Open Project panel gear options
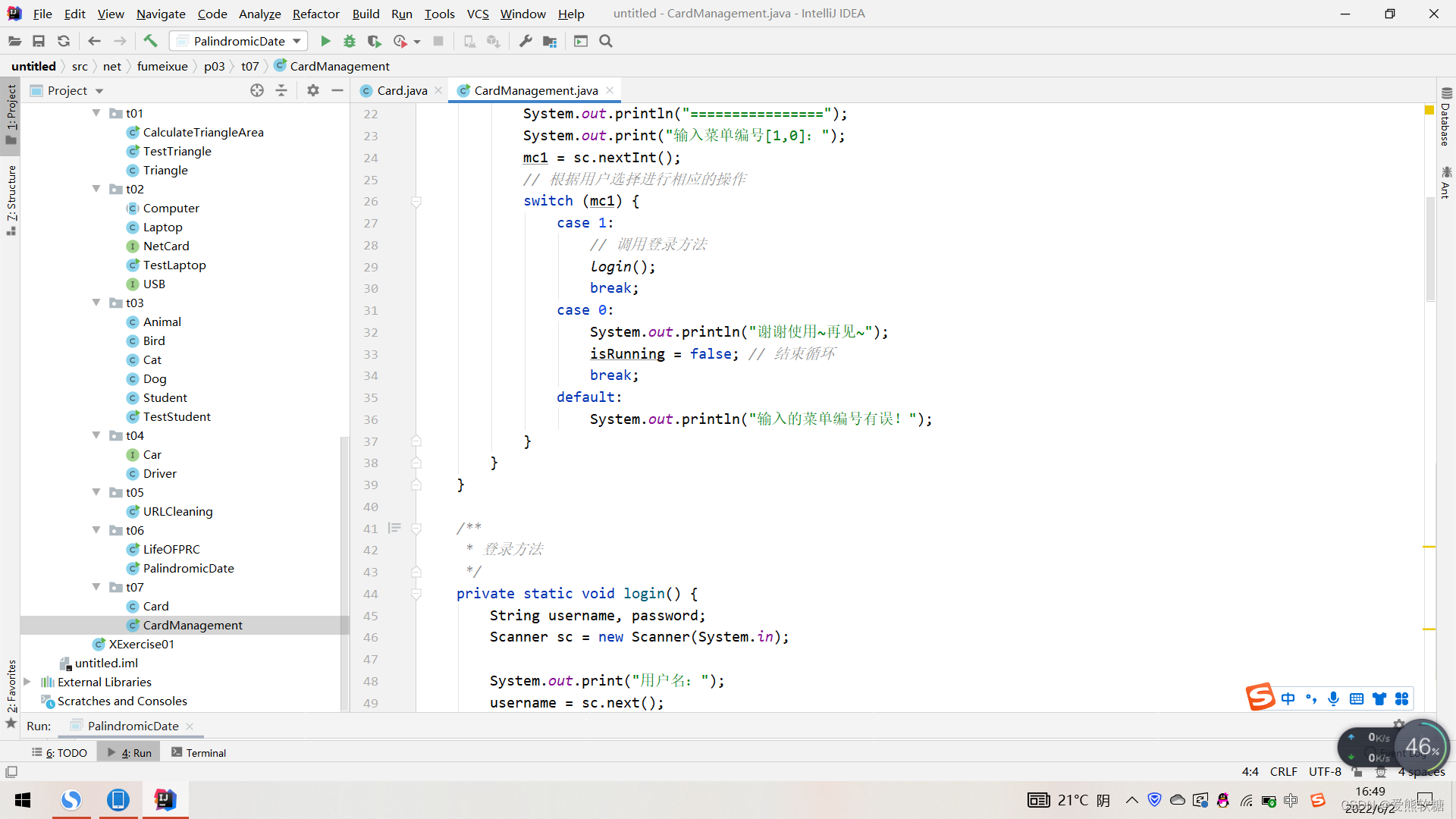This screenshot has height=819, width=1456. pyautogui.click(x=313, y=90)
